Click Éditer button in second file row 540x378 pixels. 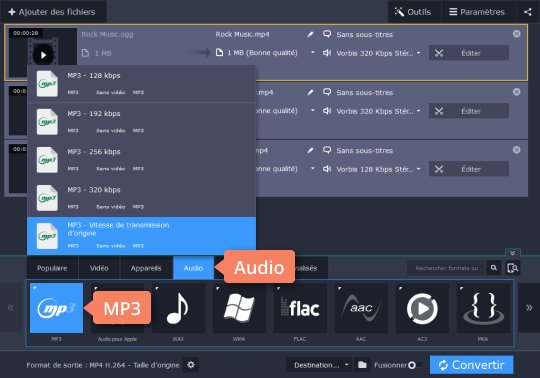tap(469, 111)
